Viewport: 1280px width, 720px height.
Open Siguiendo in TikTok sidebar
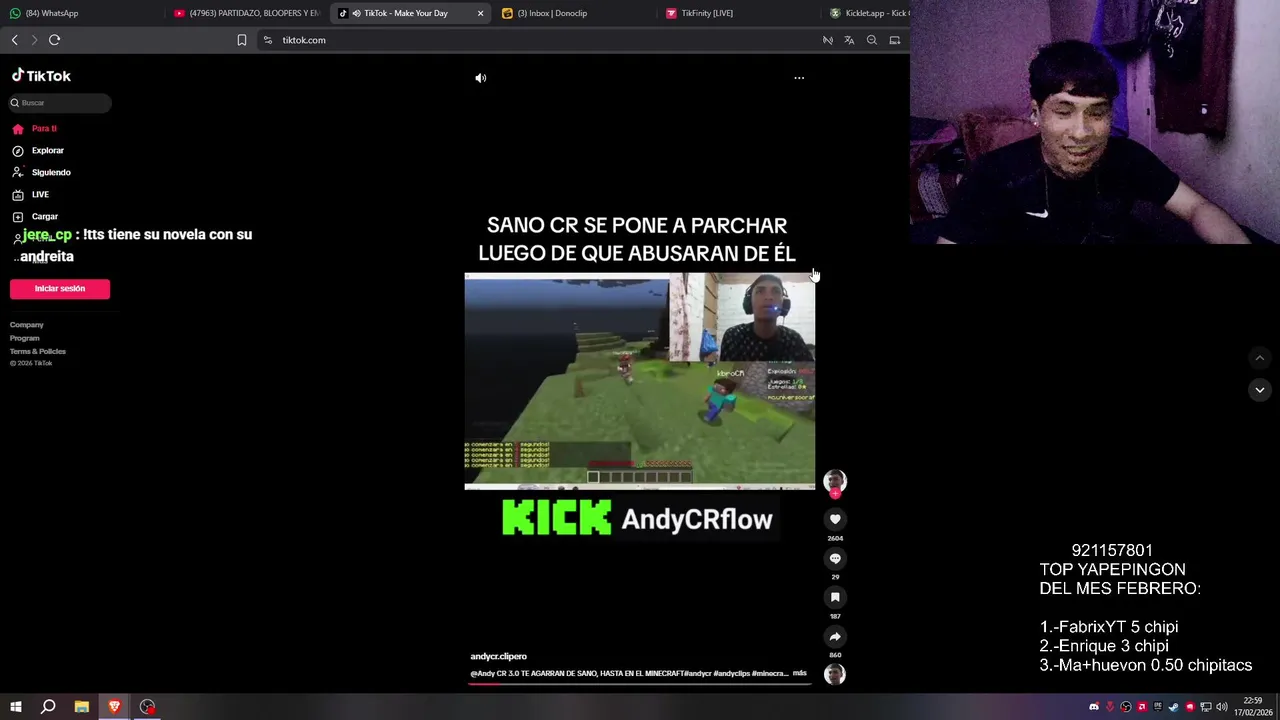click(x=51, y=172)
